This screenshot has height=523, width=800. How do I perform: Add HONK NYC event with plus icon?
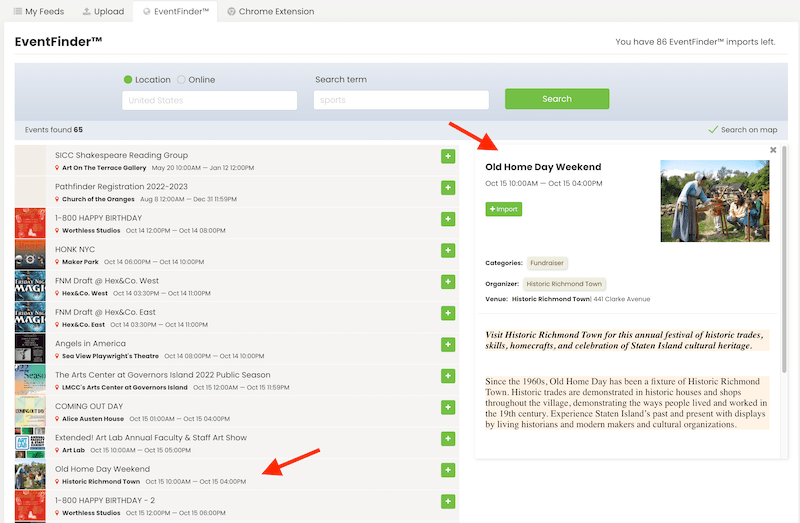pos(448,251)
